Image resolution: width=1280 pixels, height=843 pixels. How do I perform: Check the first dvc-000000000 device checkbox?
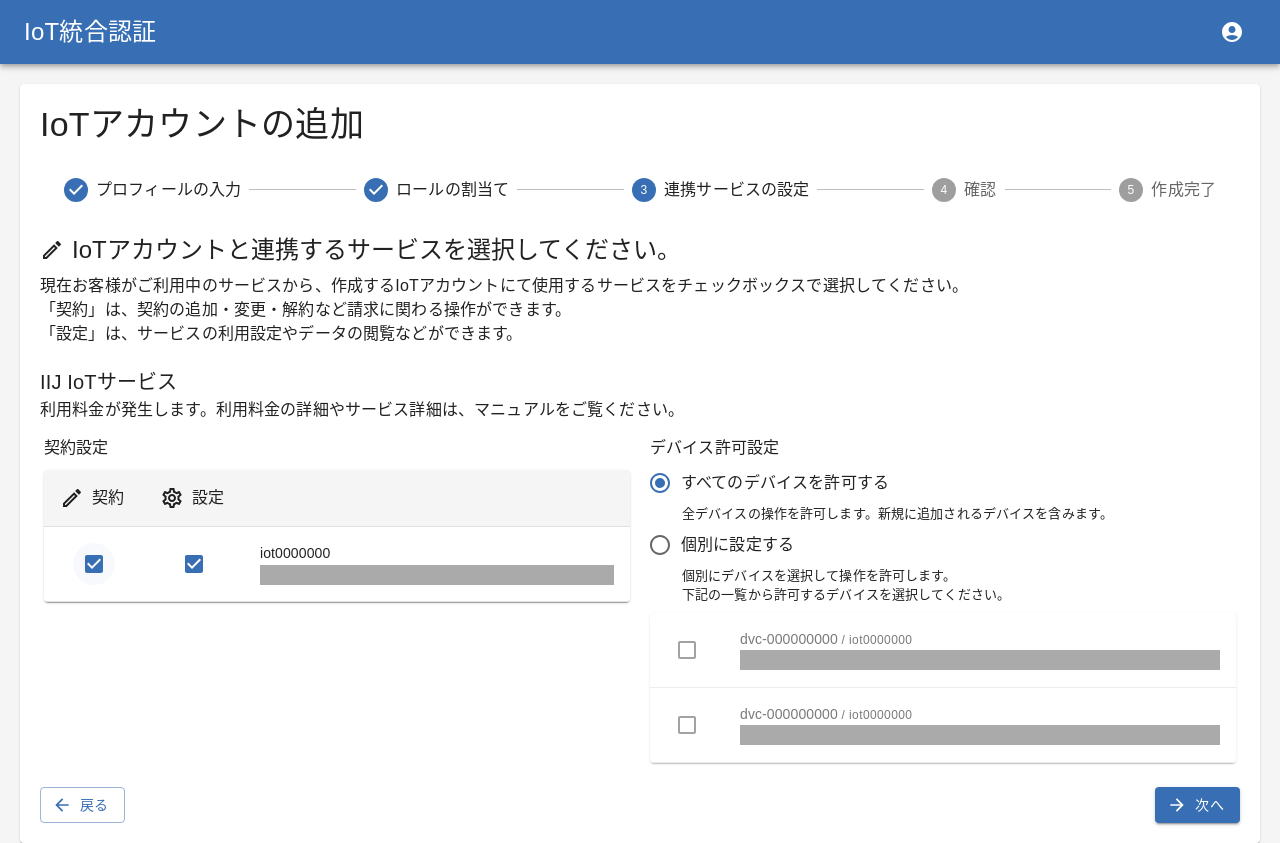pos(687,650)
